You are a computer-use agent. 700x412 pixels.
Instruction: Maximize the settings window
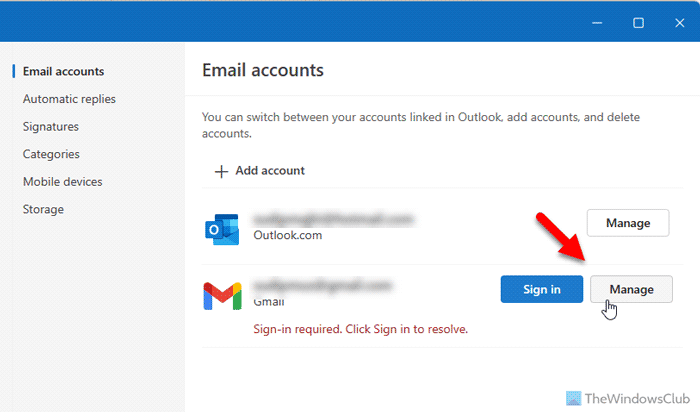click(x=638, y=21)
